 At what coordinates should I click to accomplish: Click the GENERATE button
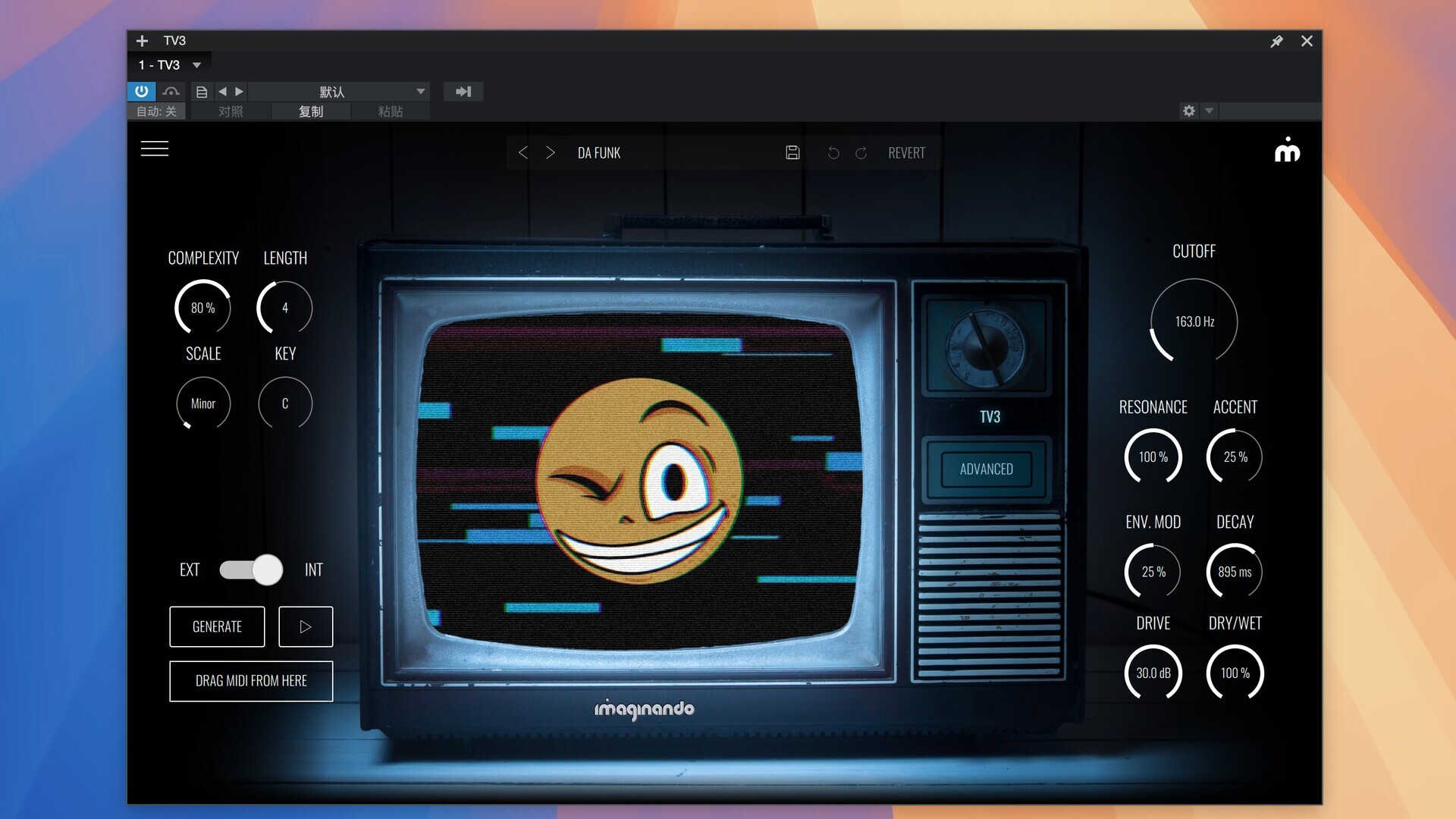coord(217,626)
